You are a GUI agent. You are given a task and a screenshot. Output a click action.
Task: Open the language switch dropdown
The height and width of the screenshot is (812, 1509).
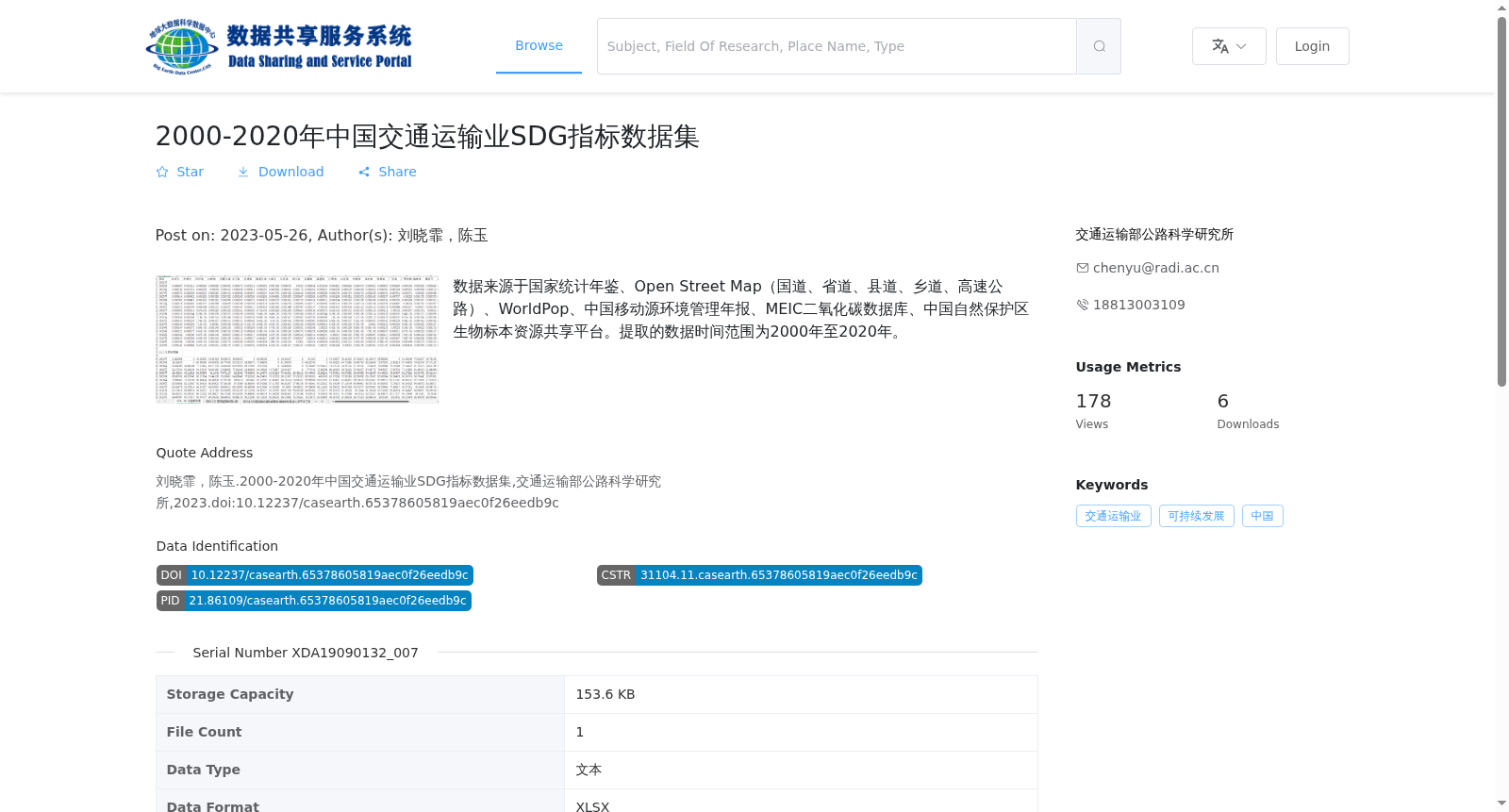point(1229,46)
